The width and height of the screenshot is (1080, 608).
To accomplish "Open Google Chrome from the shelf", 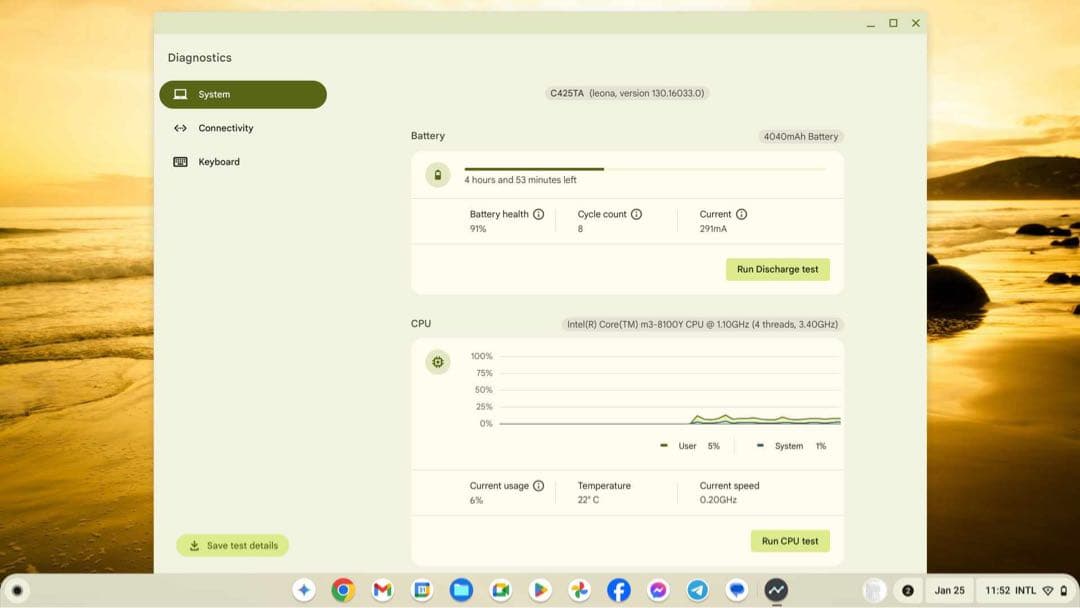I will [x=343, y=591].
